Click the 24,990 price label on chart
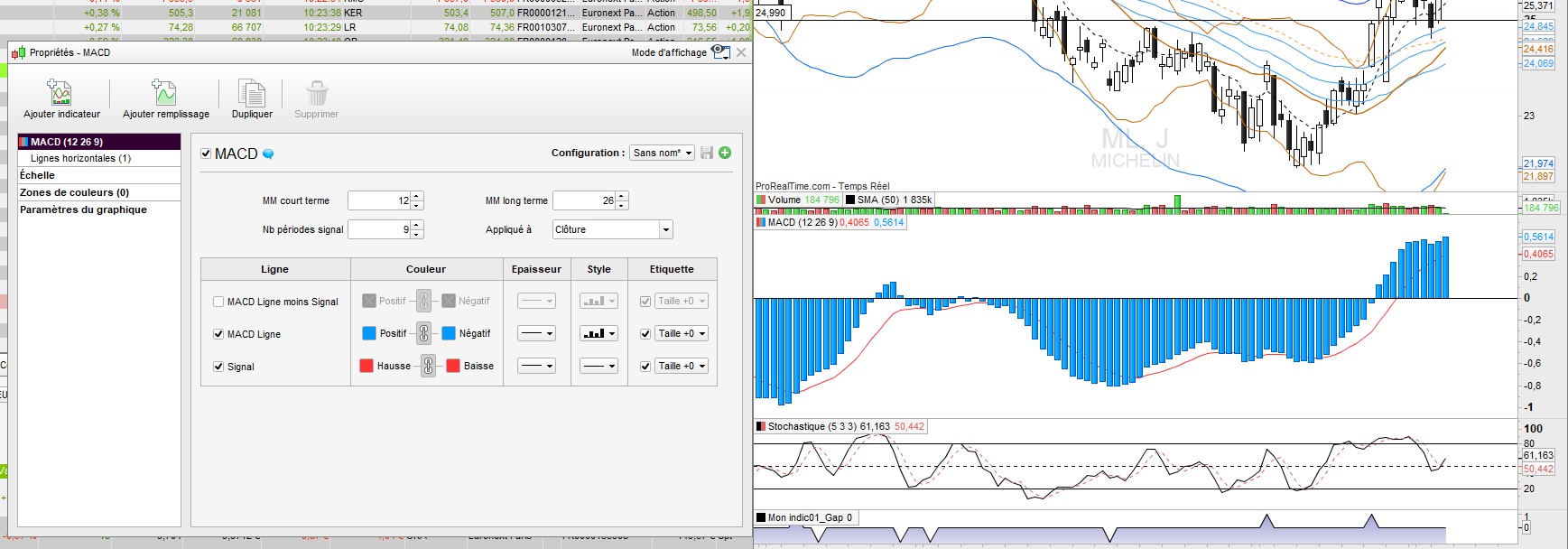The height and width of the screenshot is (549, 1568). click(x=771, y=13)
